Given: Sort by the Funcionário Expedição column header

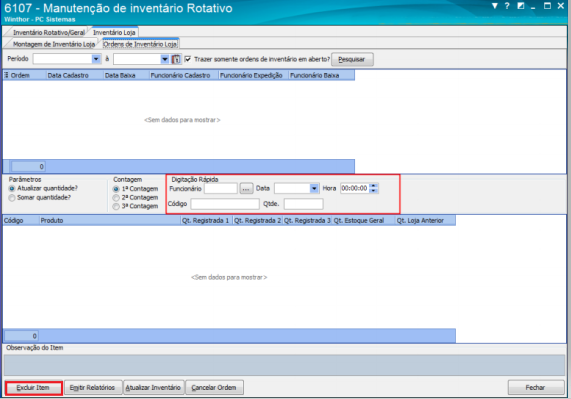Looking at the screenshot, I should click(x=254, y=75).
